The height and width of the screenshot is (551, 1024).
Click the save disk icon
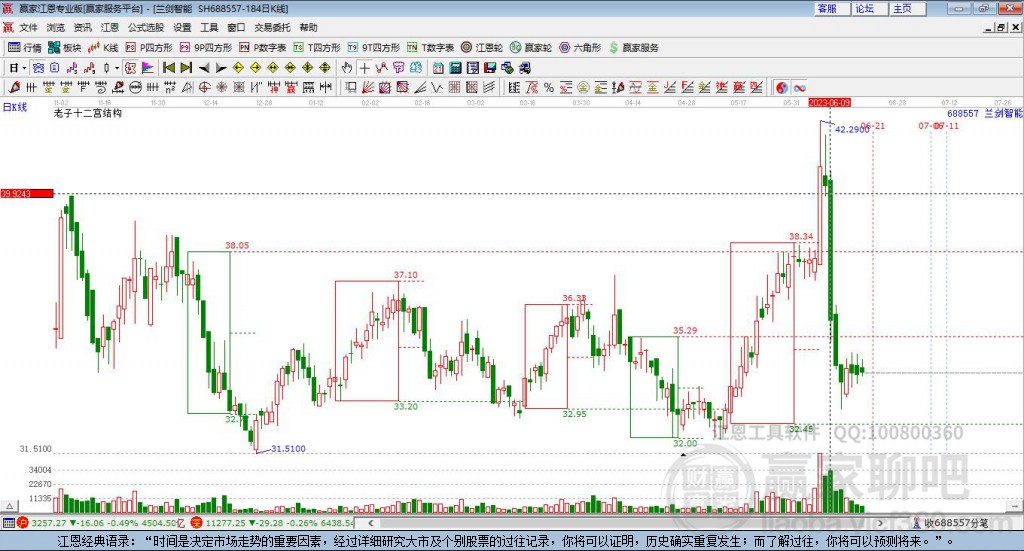coord(490,68)
